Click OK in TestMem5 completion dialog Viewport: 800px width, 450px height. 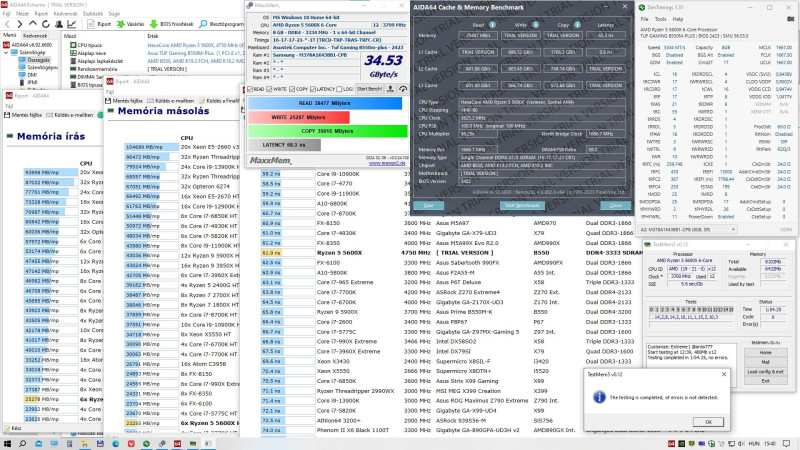(708, 422)
